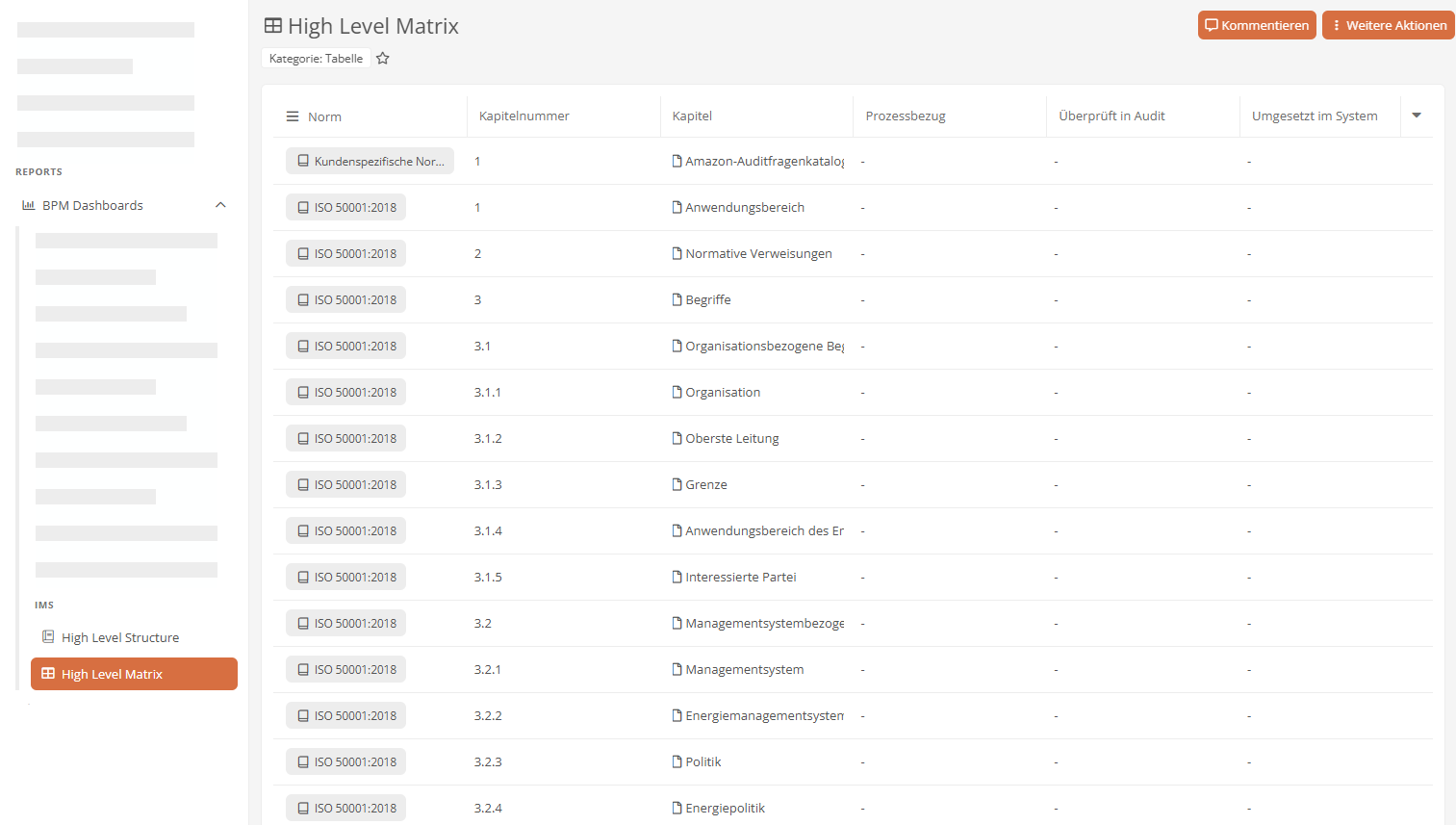The width and height of the screenshot is (1456, 825).
Task: Click the Umgesetzt im System column header
Action: point(1315,116)
